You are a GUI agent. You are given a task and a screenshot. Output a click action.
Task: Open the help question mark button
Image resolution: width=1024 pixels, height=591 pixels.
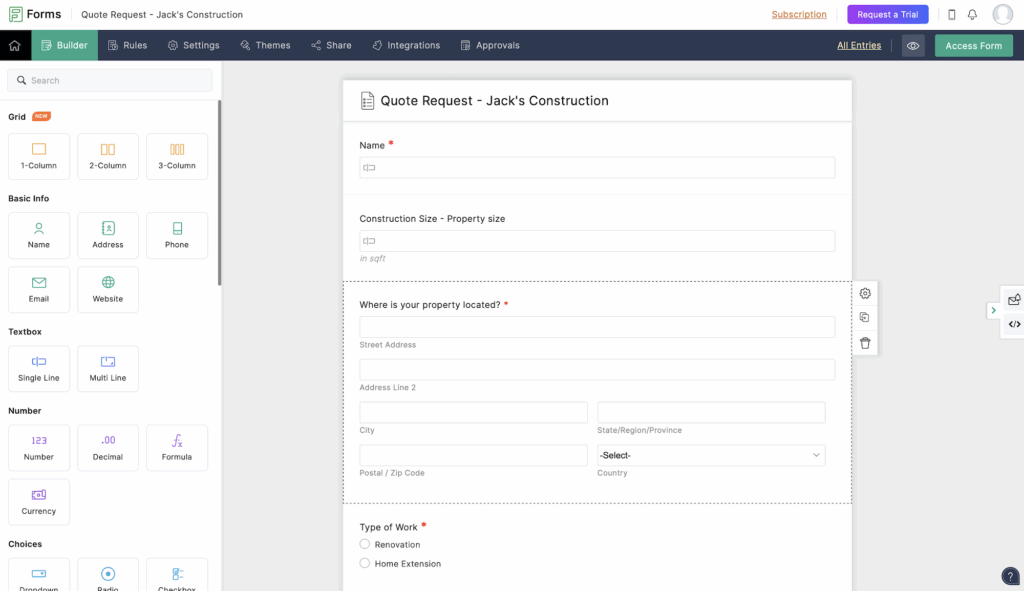click(x=1010, y=577)
